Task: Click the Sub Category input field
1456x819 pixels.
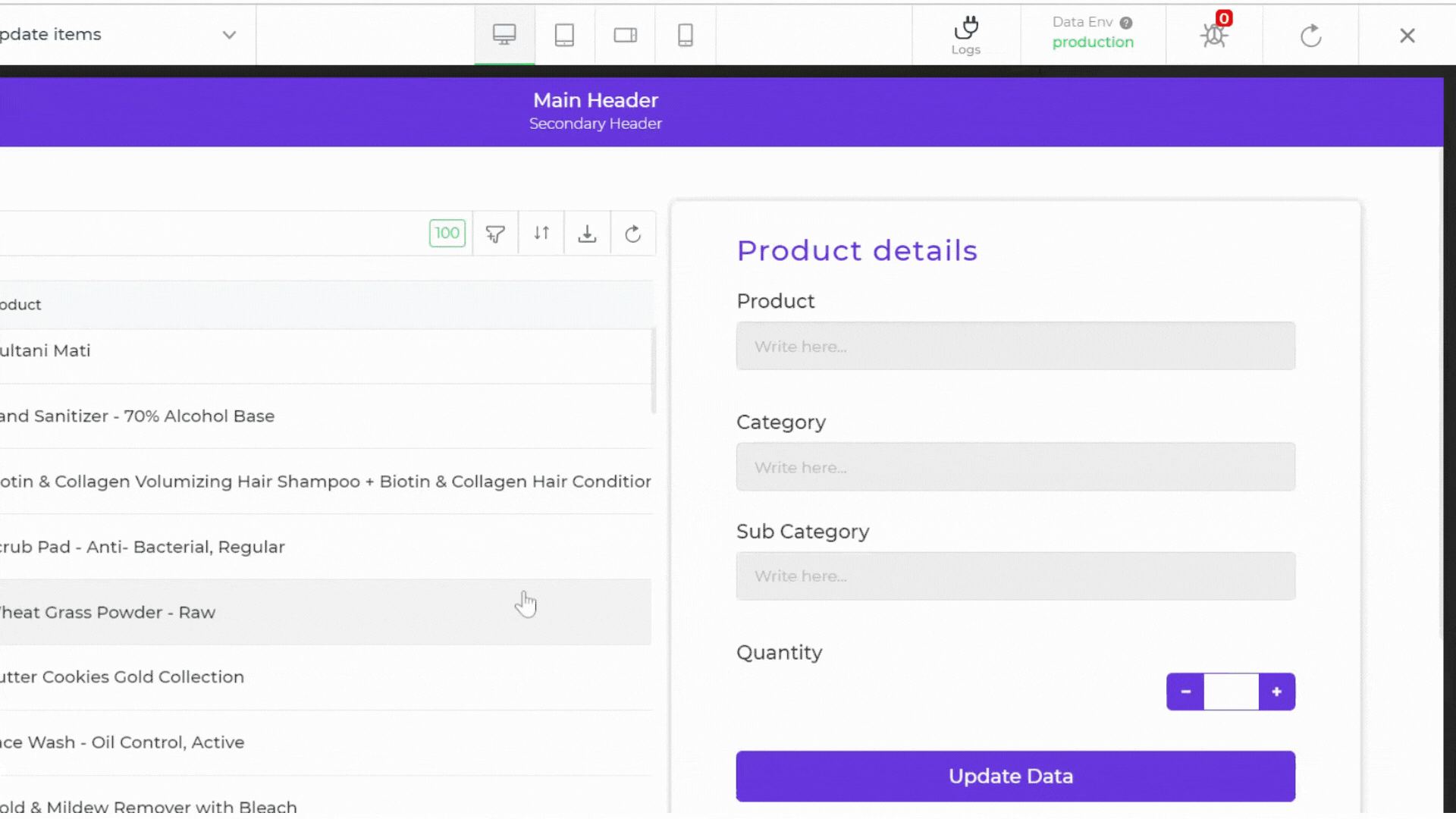Action: (1015, 576)
